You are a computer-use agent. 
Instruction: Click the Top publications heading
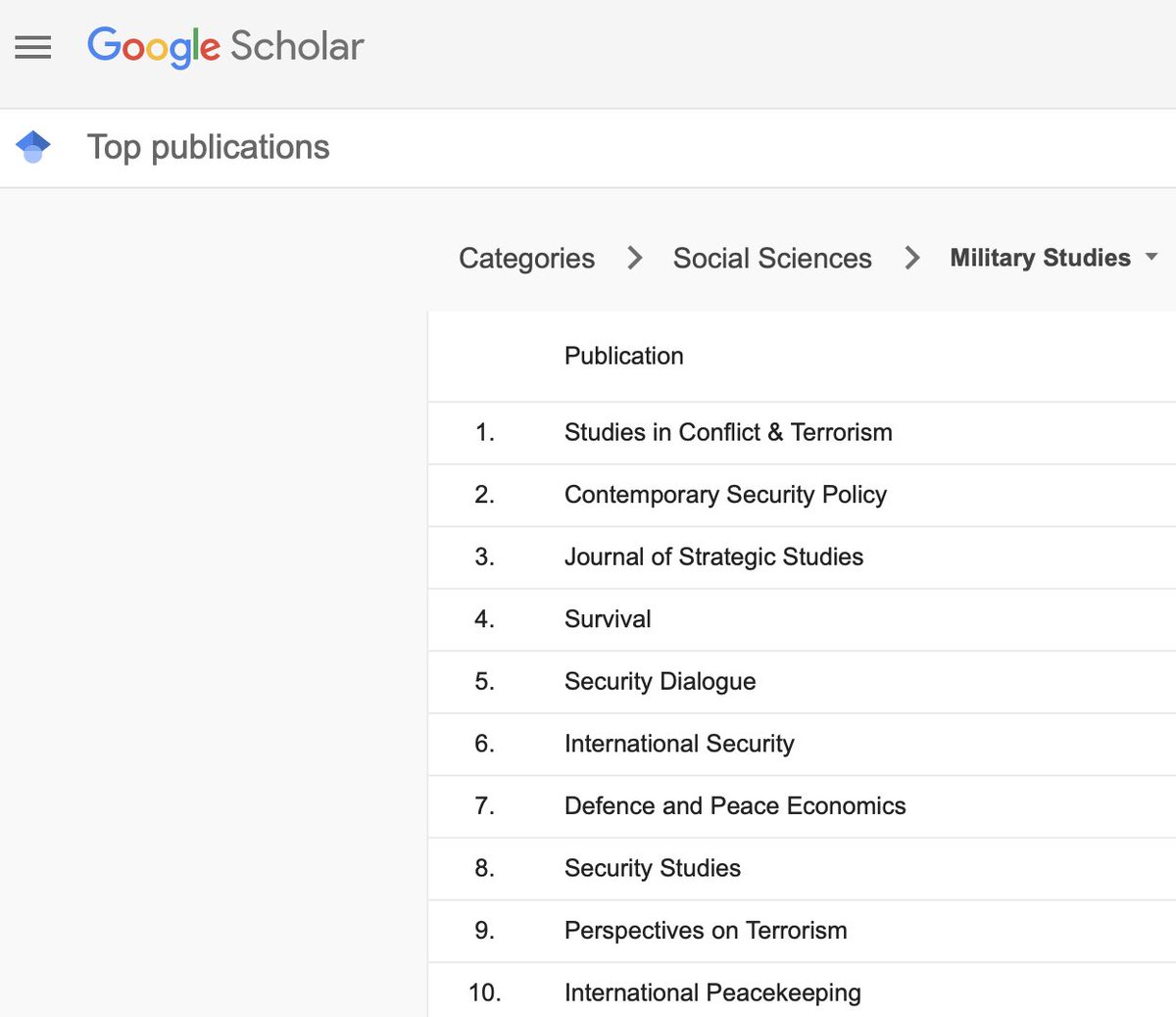208,146
